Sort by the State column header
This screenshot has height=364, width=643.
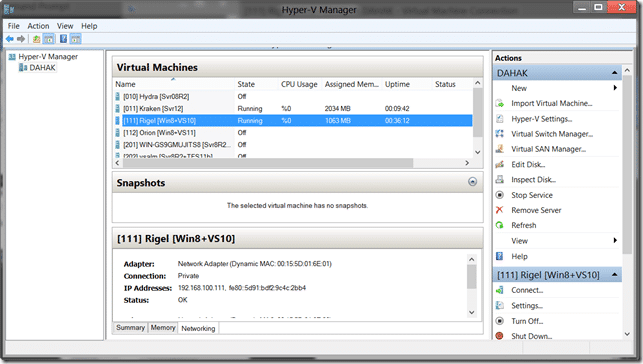coord(256,84)
